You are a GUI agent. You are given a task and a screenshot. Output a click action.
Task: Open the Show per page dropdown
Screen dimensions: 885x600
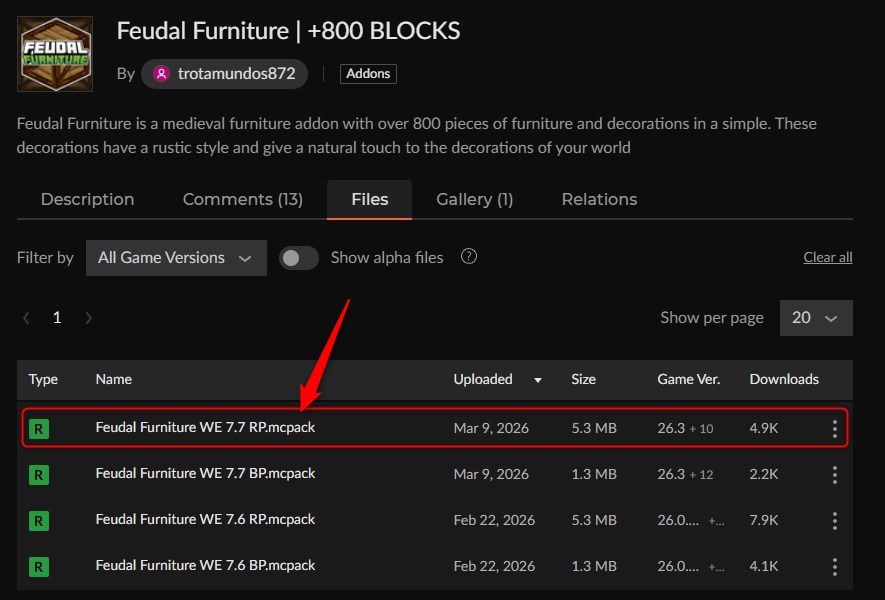tap(815, 317)
